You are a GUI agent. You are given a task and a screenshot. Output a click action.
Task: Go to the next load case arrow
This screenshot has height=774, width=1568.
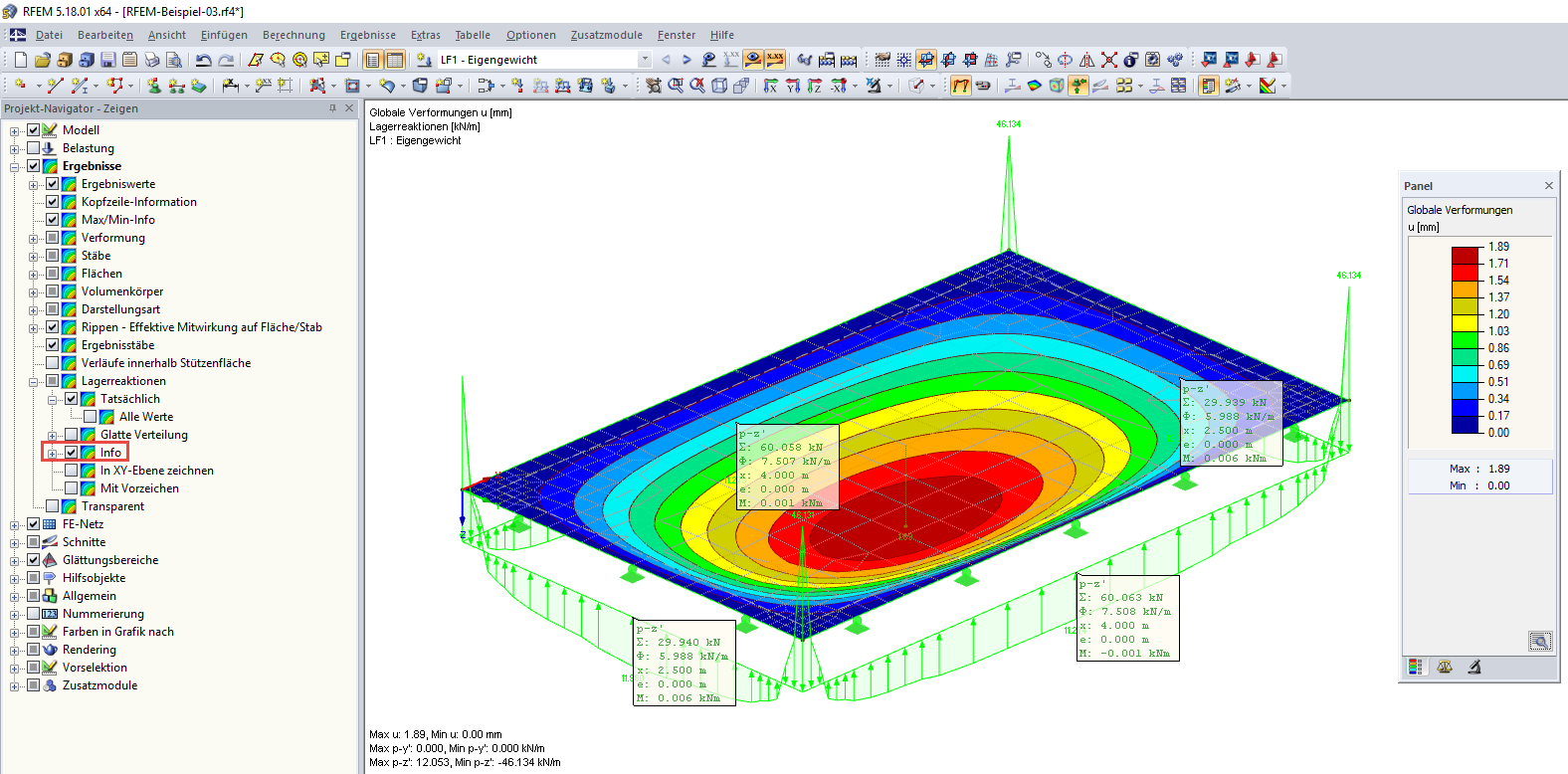[x=686, y=60]
